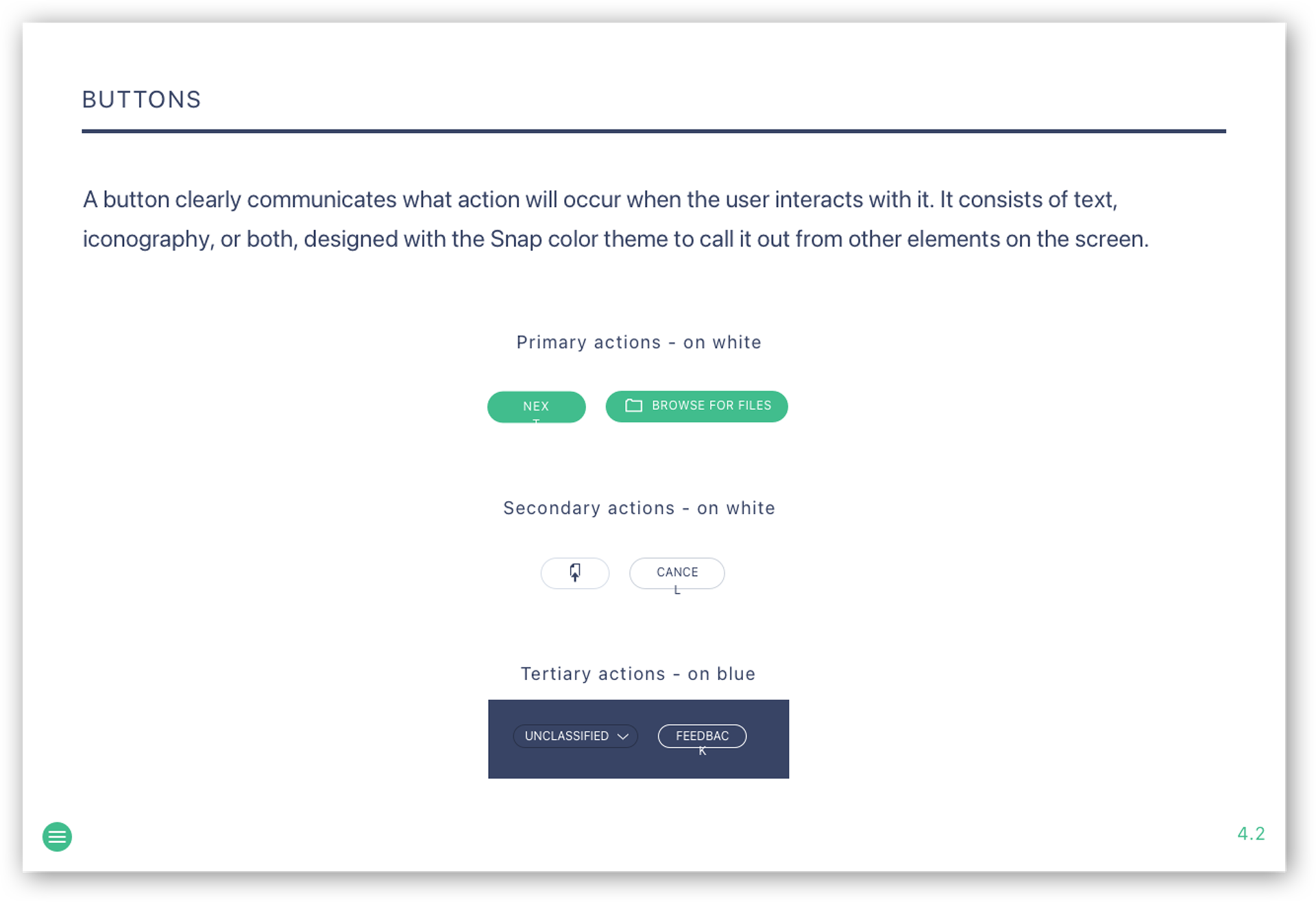Open the green hamburger menu icon
The width and height of the screenshot is (1316, 902).
(x=57, y=836)
